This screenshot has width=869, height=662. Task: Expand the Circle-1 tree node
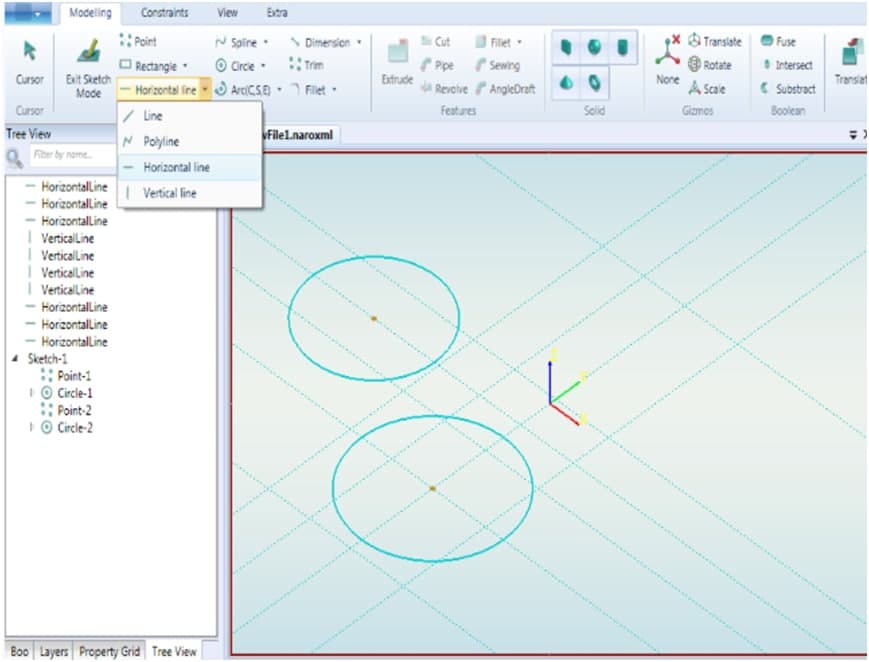click(x=32, y=394)
